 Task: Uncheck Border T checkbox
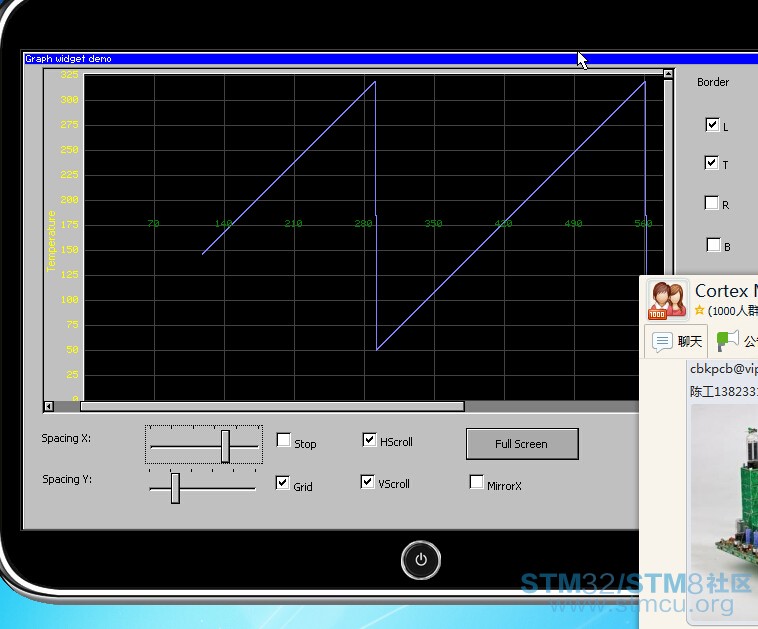(x=712, y=163)
